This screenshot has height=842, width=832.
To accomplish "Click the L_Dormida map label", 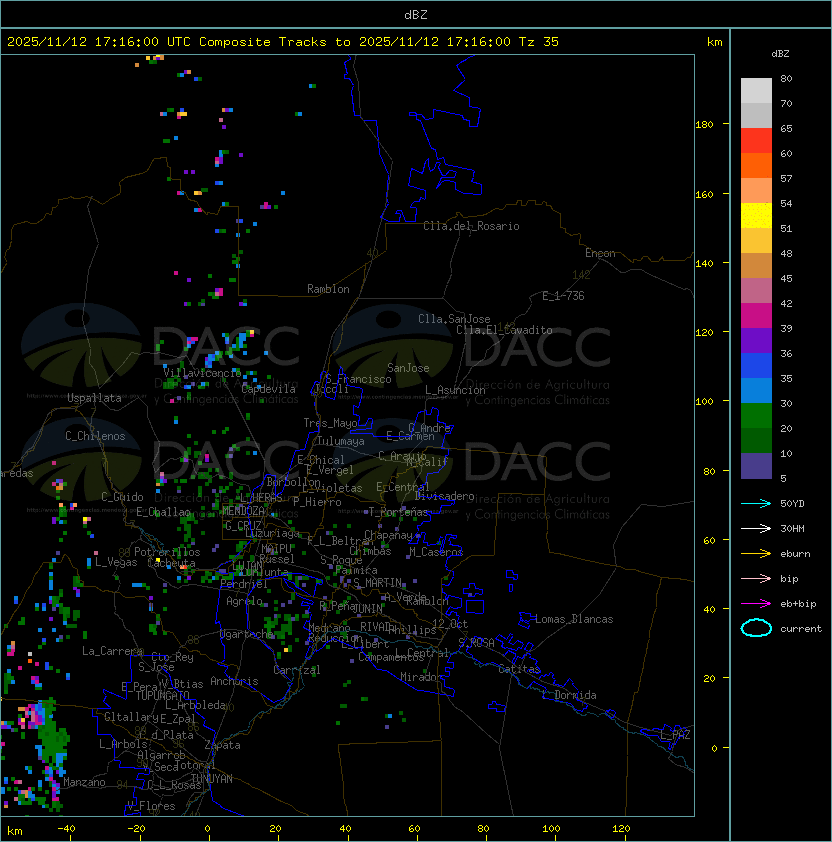I will (569, 695).
